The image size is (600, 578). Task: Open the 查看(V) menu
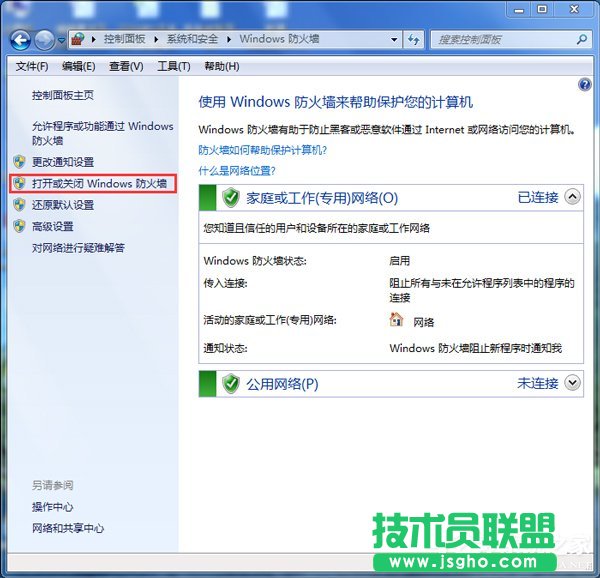pos(126,67)
